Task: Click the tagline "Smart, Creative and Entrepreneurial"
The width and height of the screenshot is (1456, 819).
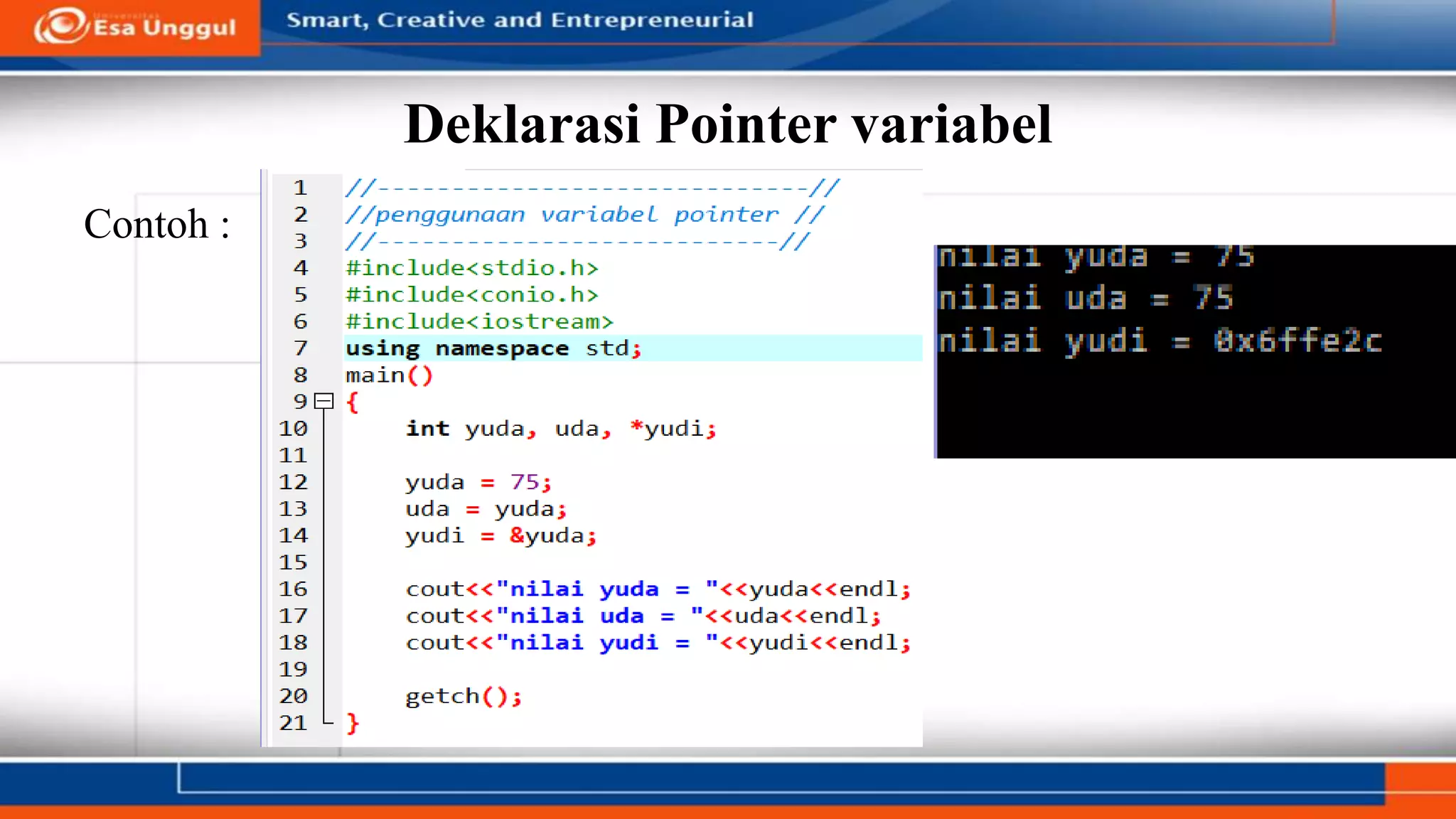Action: click(520, 20)
